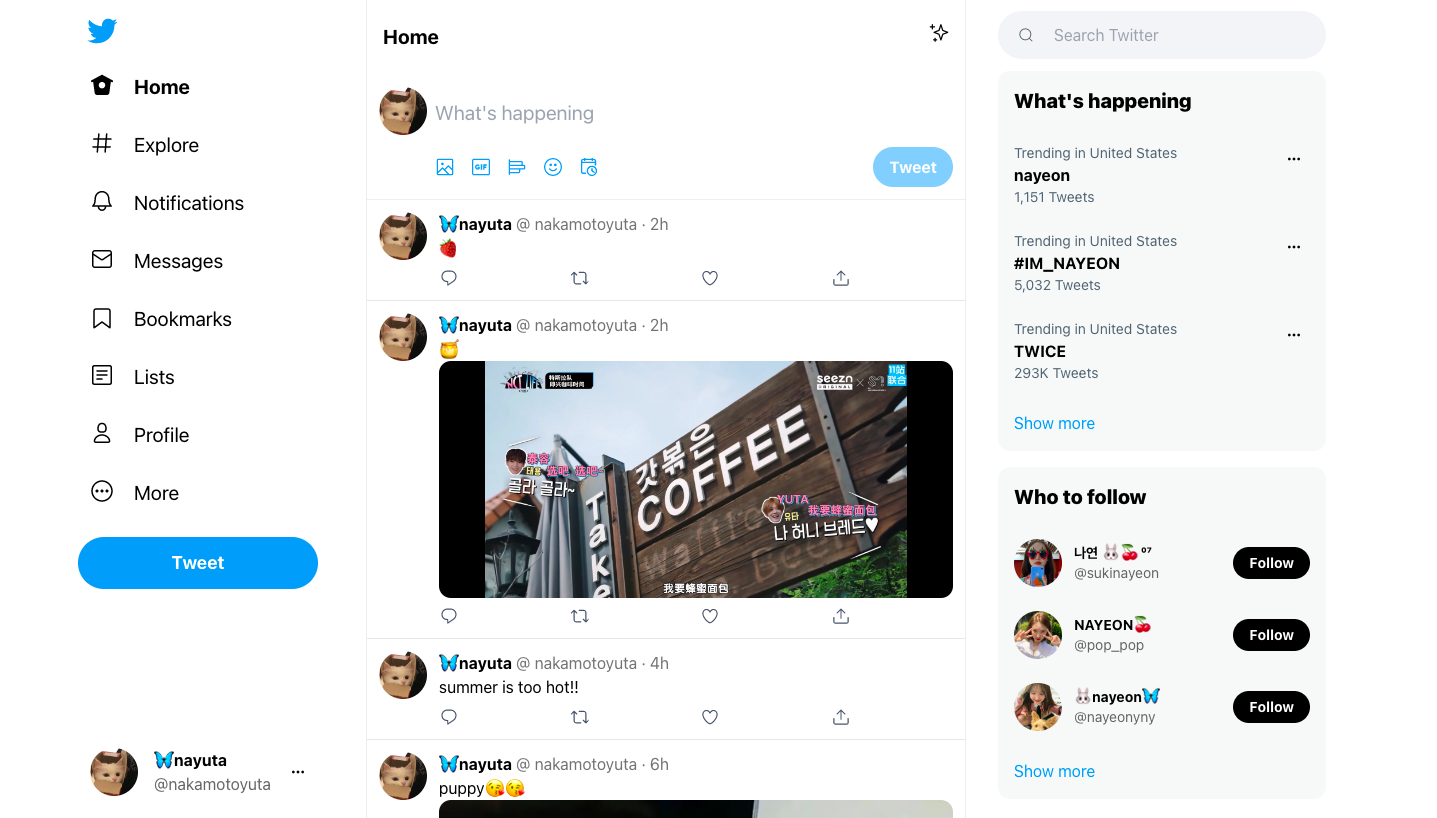
Task: Open Profile in the sidebar
Action: [140, 435]
